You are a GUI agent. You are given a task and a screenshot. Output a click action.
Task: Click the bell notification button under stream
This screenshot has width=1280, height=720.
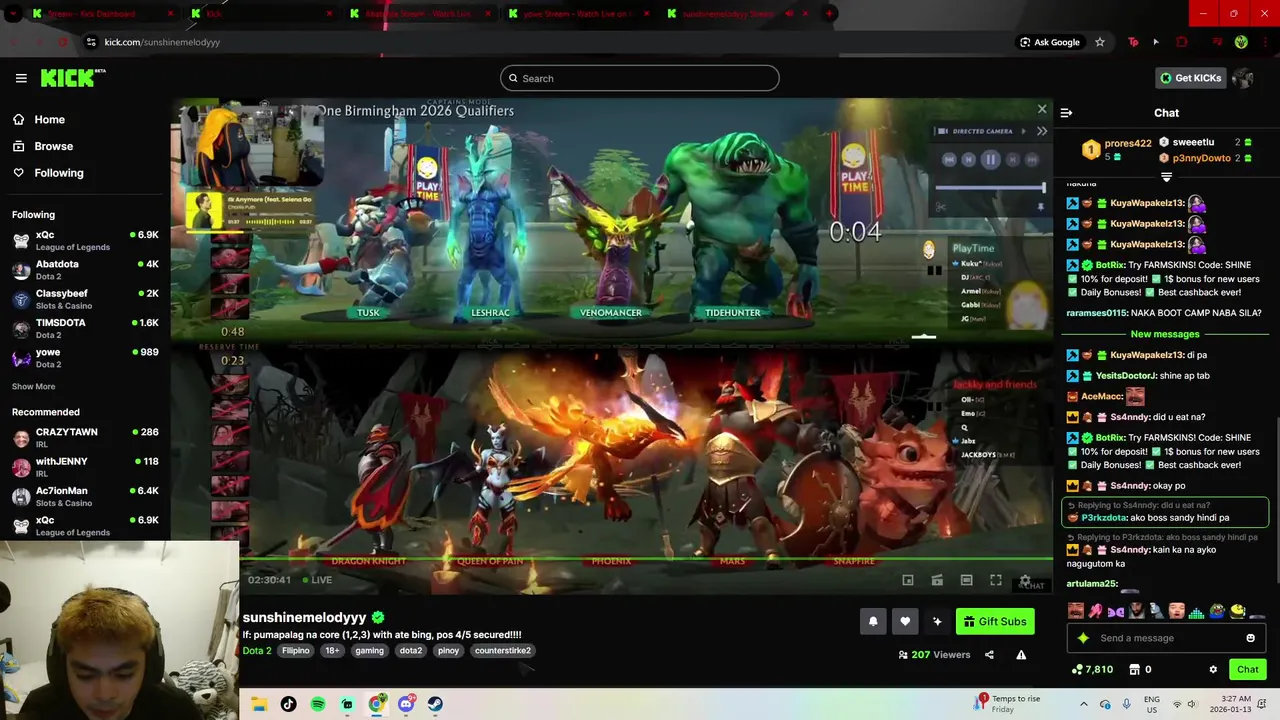coord(873,621)
